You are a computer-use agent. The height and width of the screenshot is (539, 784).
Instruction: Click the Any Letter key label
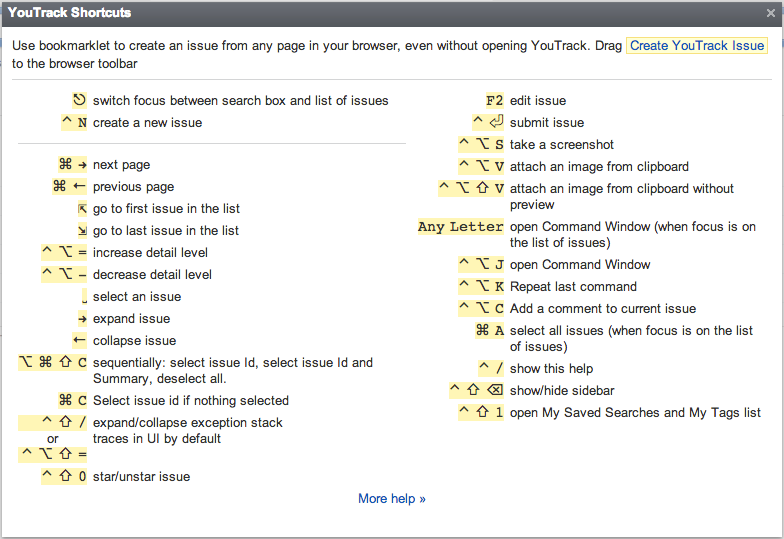(461, 227)
